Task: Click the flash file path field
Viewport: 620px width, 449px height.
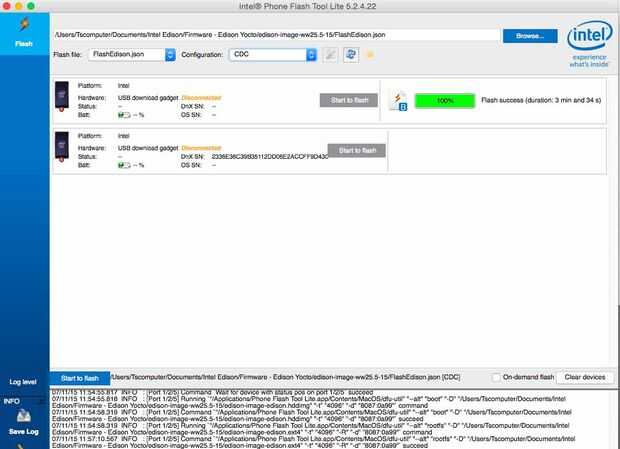Action: [x=276, y=35]
